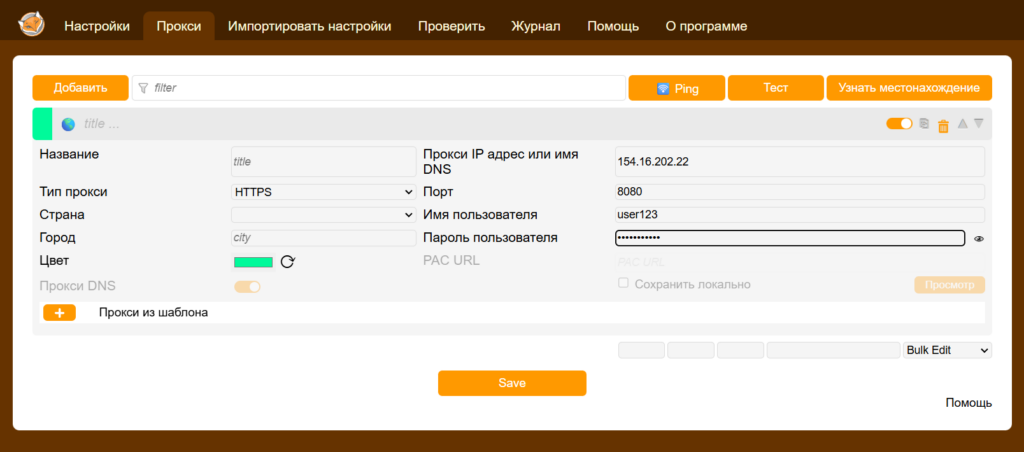Screen dimensions: 1024x452
Task: Click the Порт field with 8080
Action: tap(800, 192)
